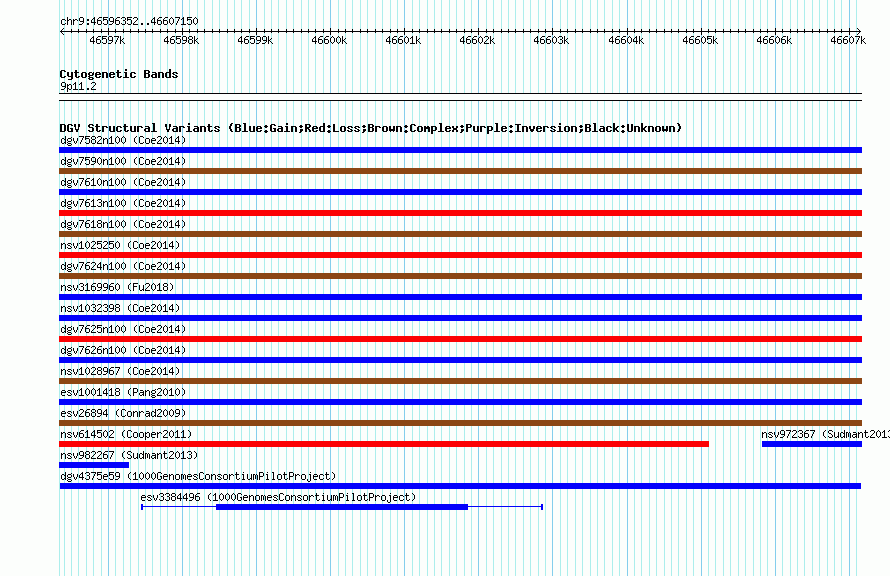Open the nsv1028967 (Coe2014) variant label
890x576 pixels.
pos(120,371)
